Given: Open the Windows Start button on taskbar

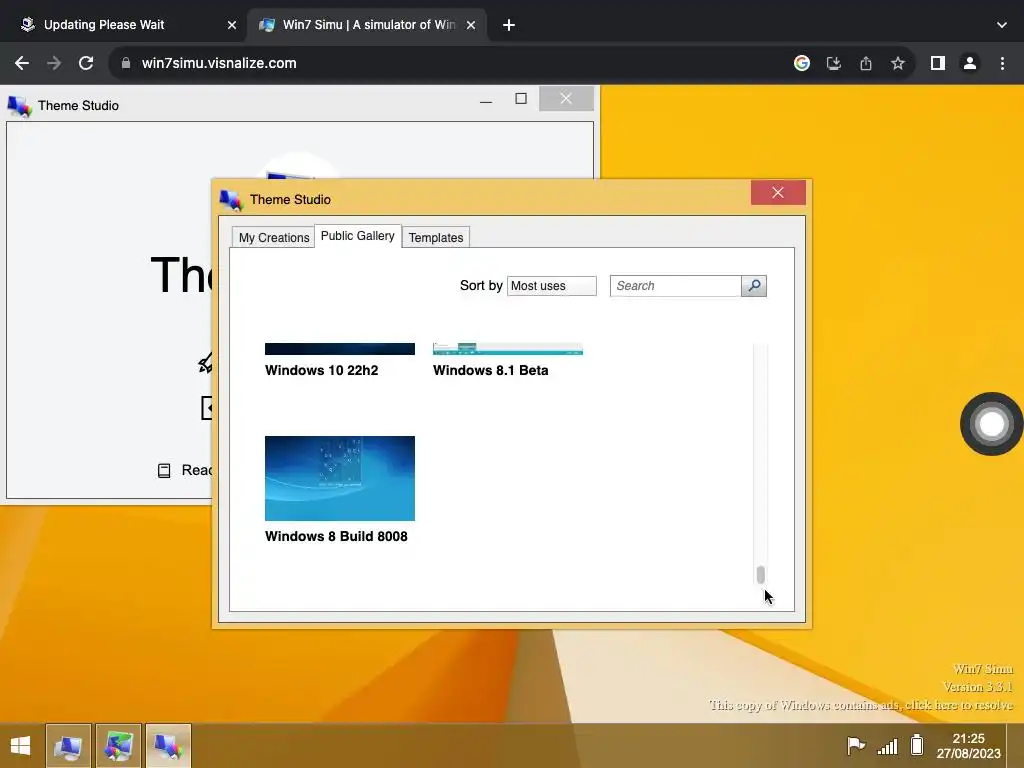Looking at the screenshot, I should point(20,745).
